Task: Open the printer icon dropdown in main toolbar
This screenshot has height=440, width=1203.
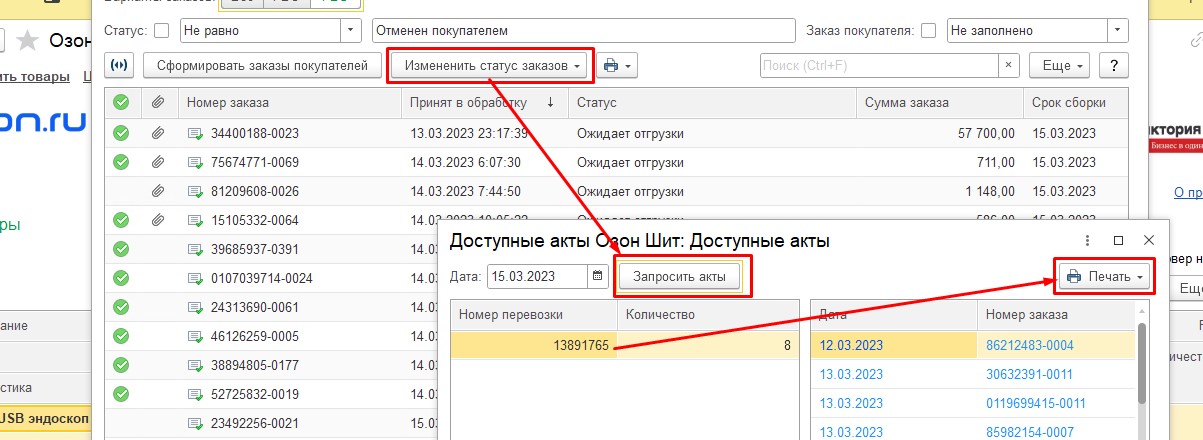Action: pyautogui.click(x=618, y=66)
